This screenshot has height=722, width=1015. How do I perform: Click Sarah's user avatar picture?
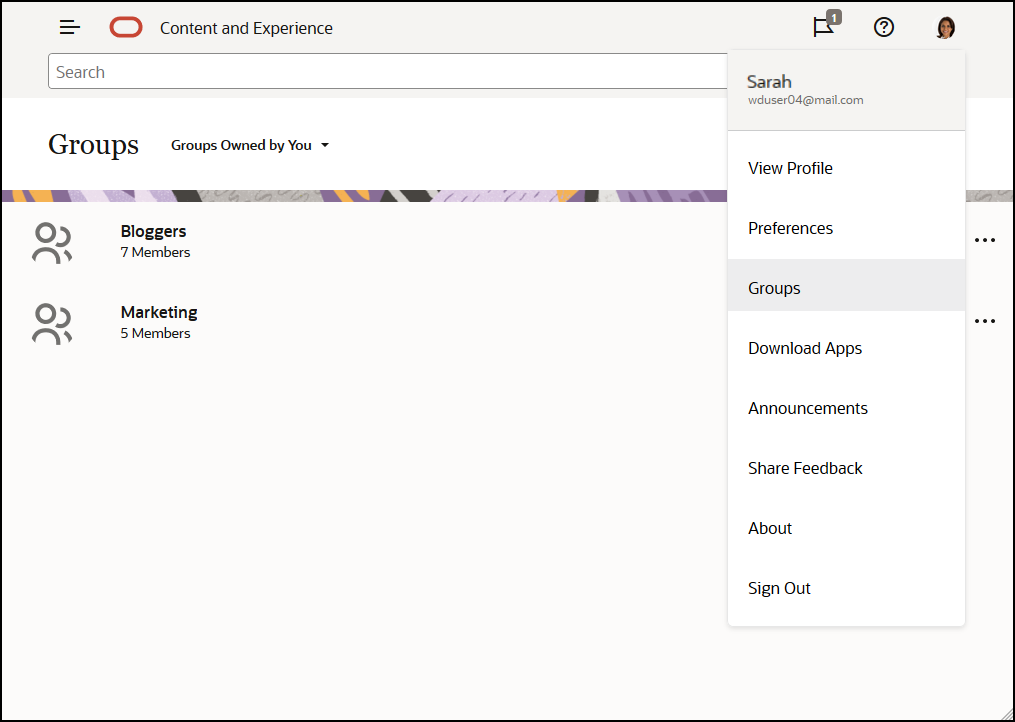coord(945,28)
